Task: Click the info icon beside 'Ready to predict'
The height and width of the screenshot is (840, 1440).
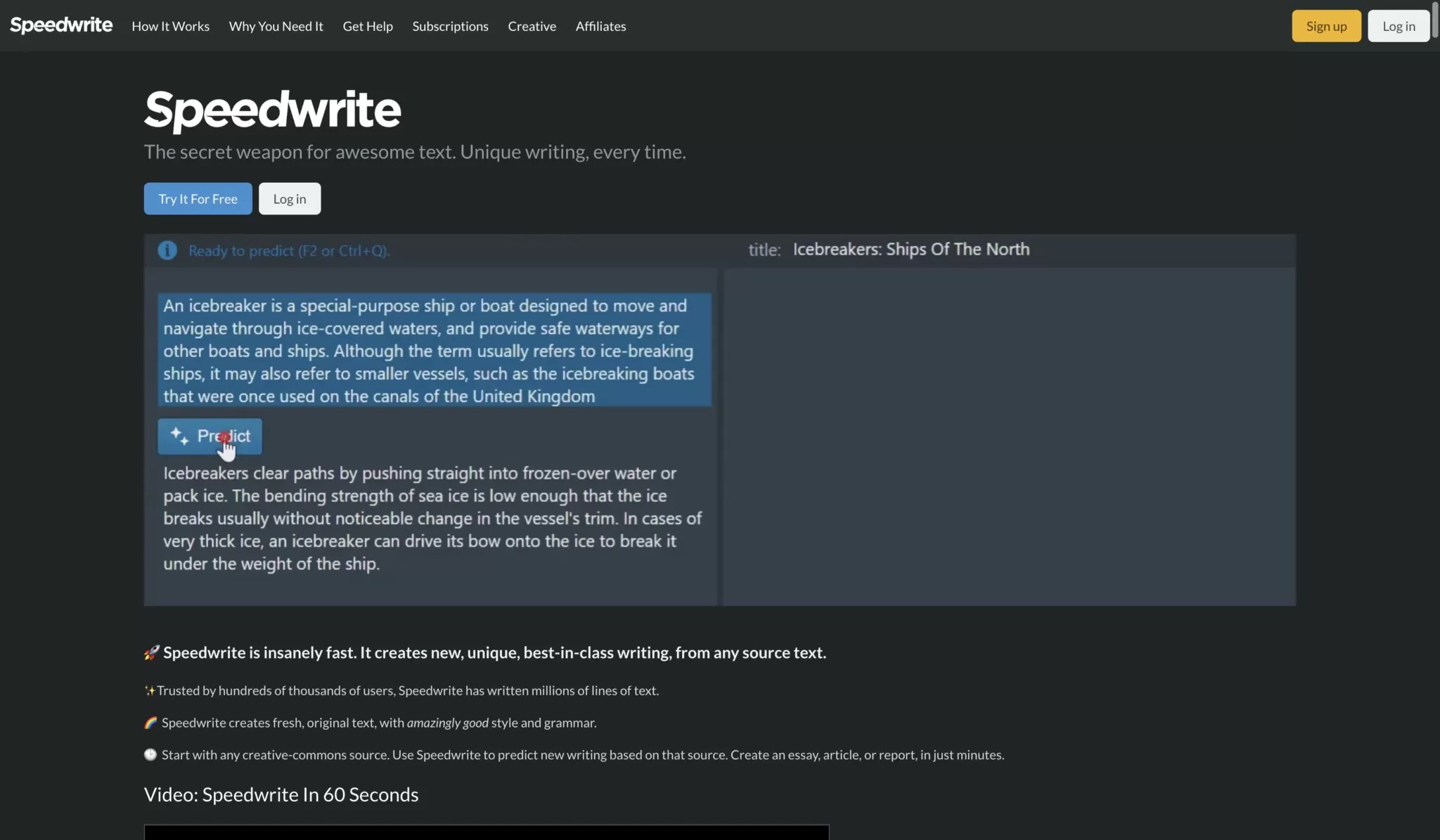Action: (x=167, y=250)
